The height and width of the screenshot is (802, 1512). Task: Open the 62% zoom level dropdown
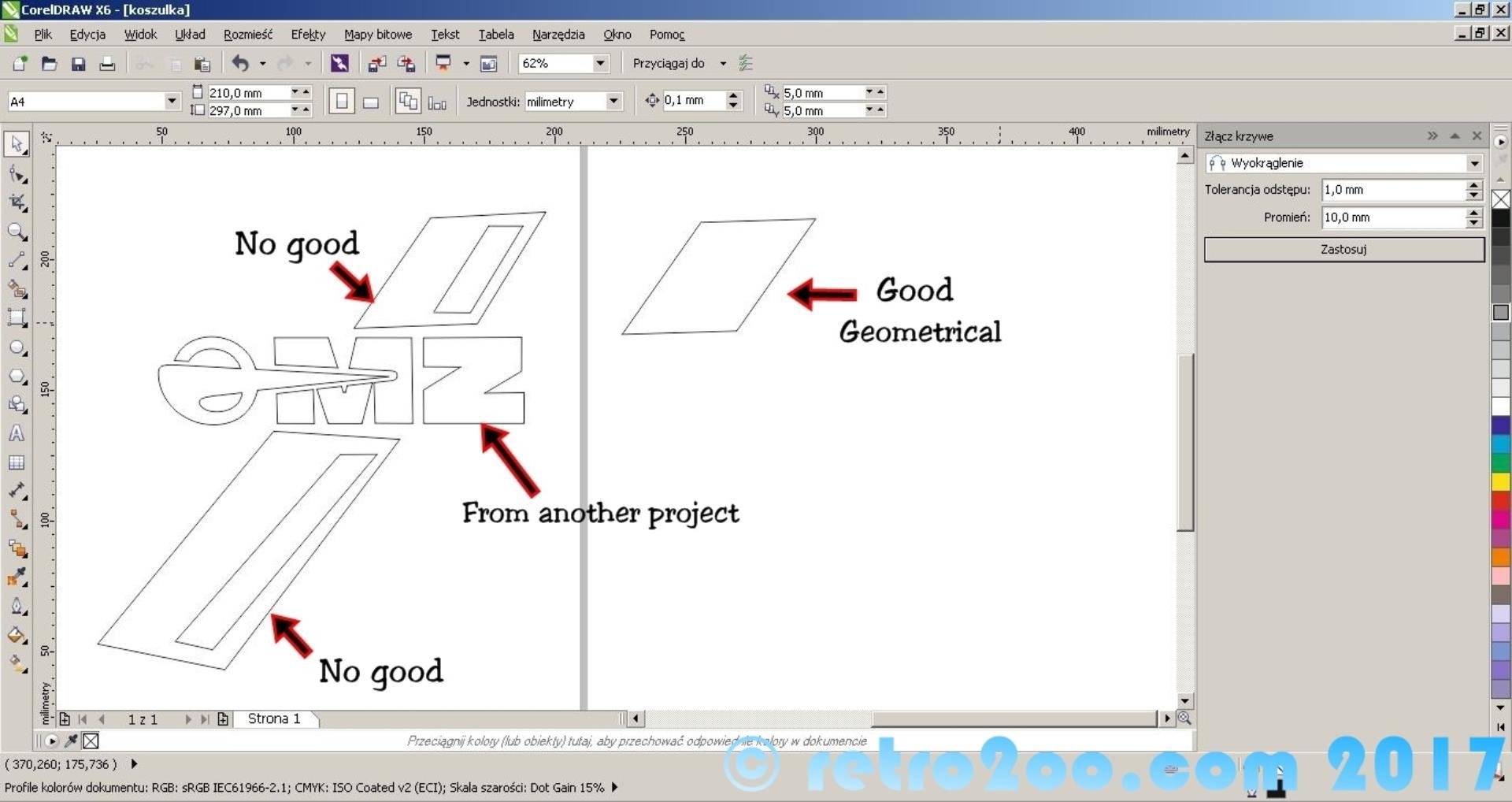point(600,63)
